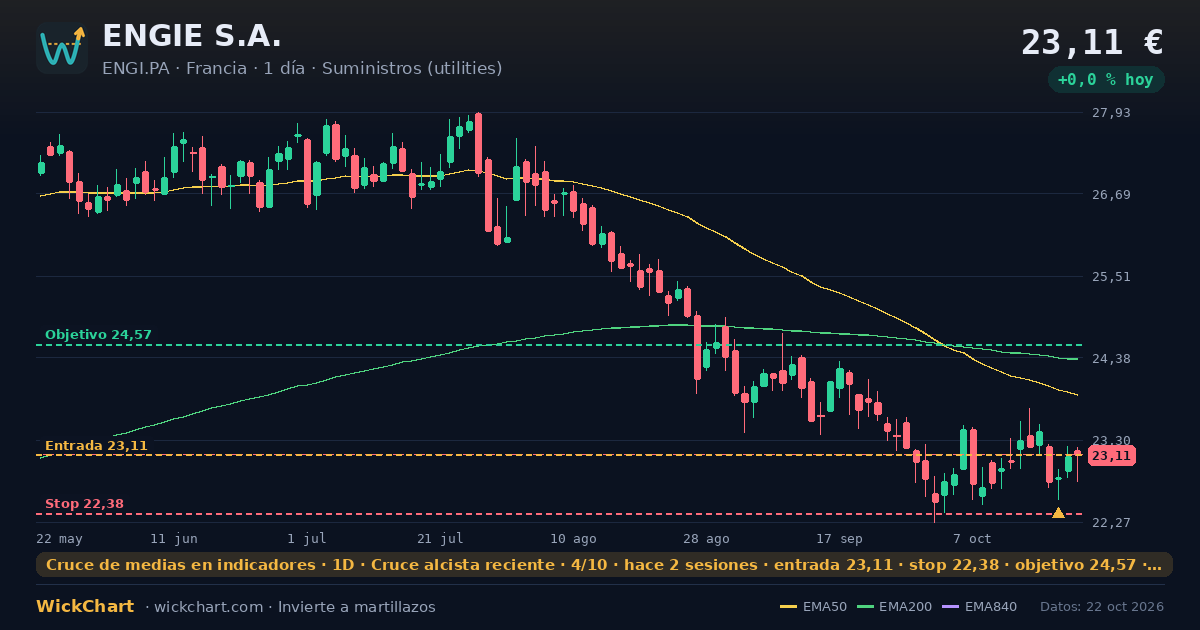Click the orange signal triangle marker

click(x=1058, y=512)
